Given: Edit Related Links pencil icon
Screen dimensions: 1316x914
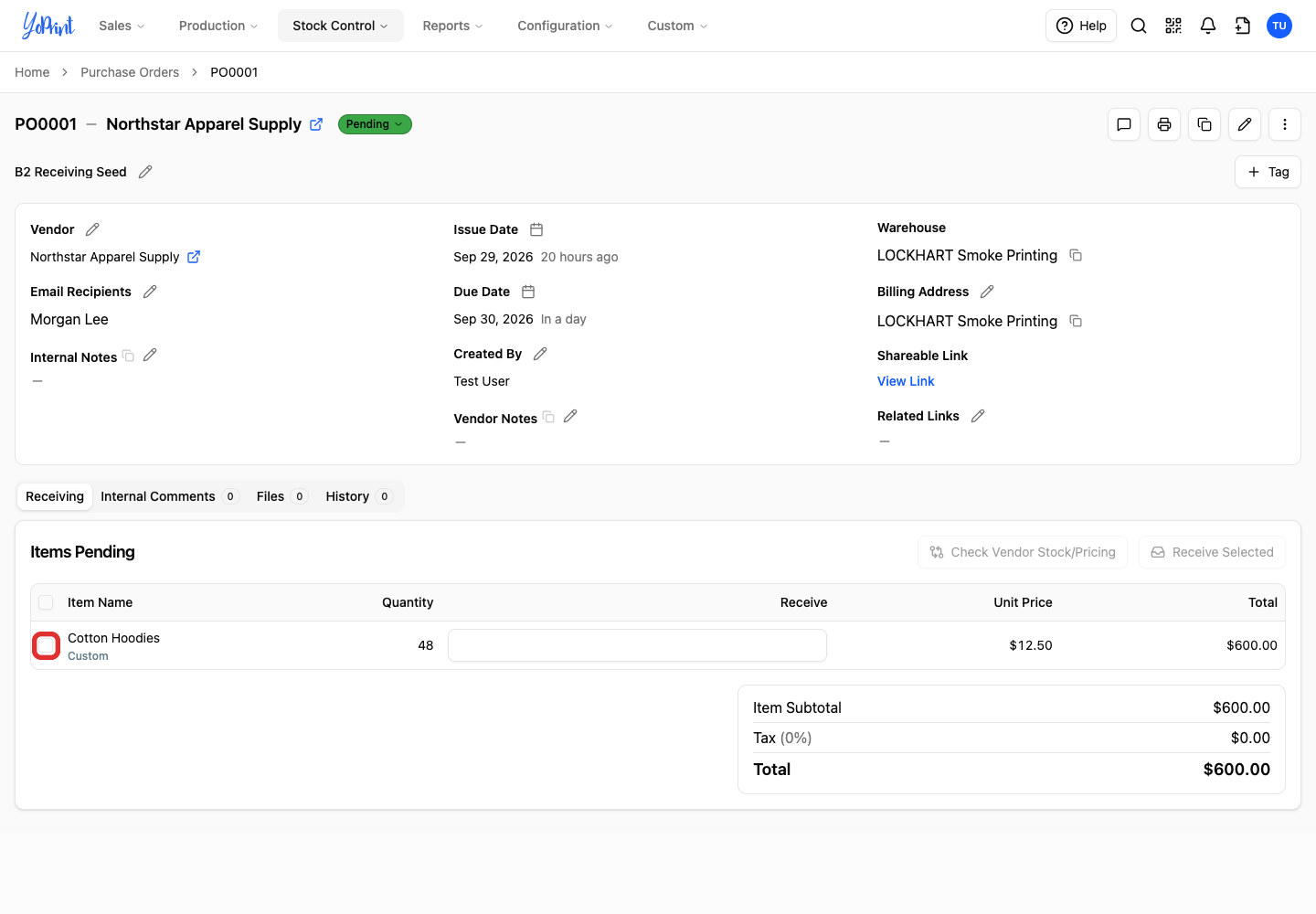Looking at the screenshot, I should 978,416.
